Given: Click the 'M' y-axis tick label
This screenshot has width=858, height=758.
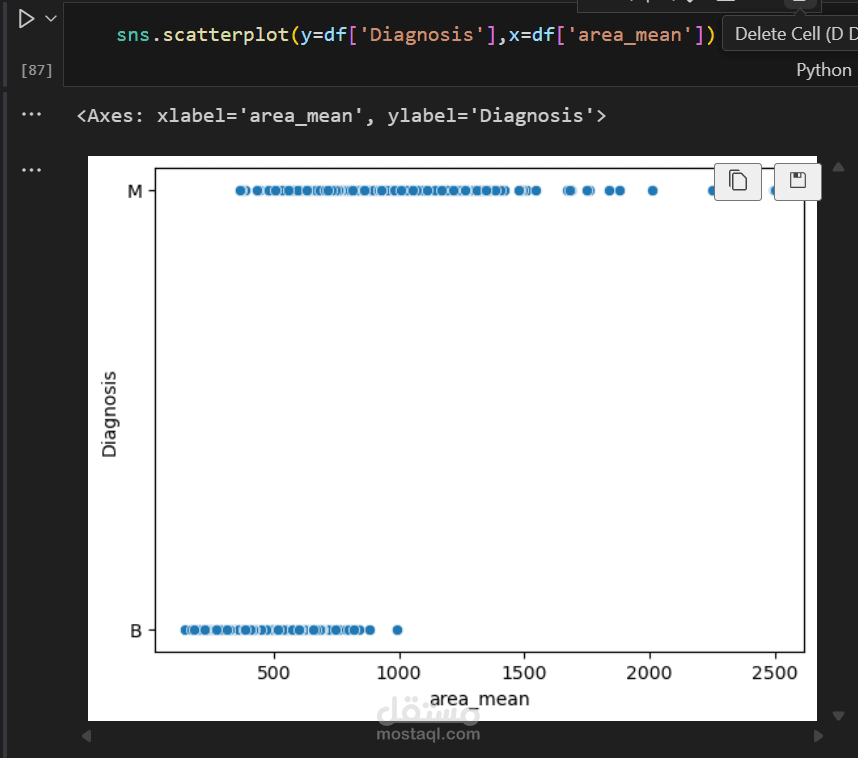Looking at the screenshot, I should 135,192.
